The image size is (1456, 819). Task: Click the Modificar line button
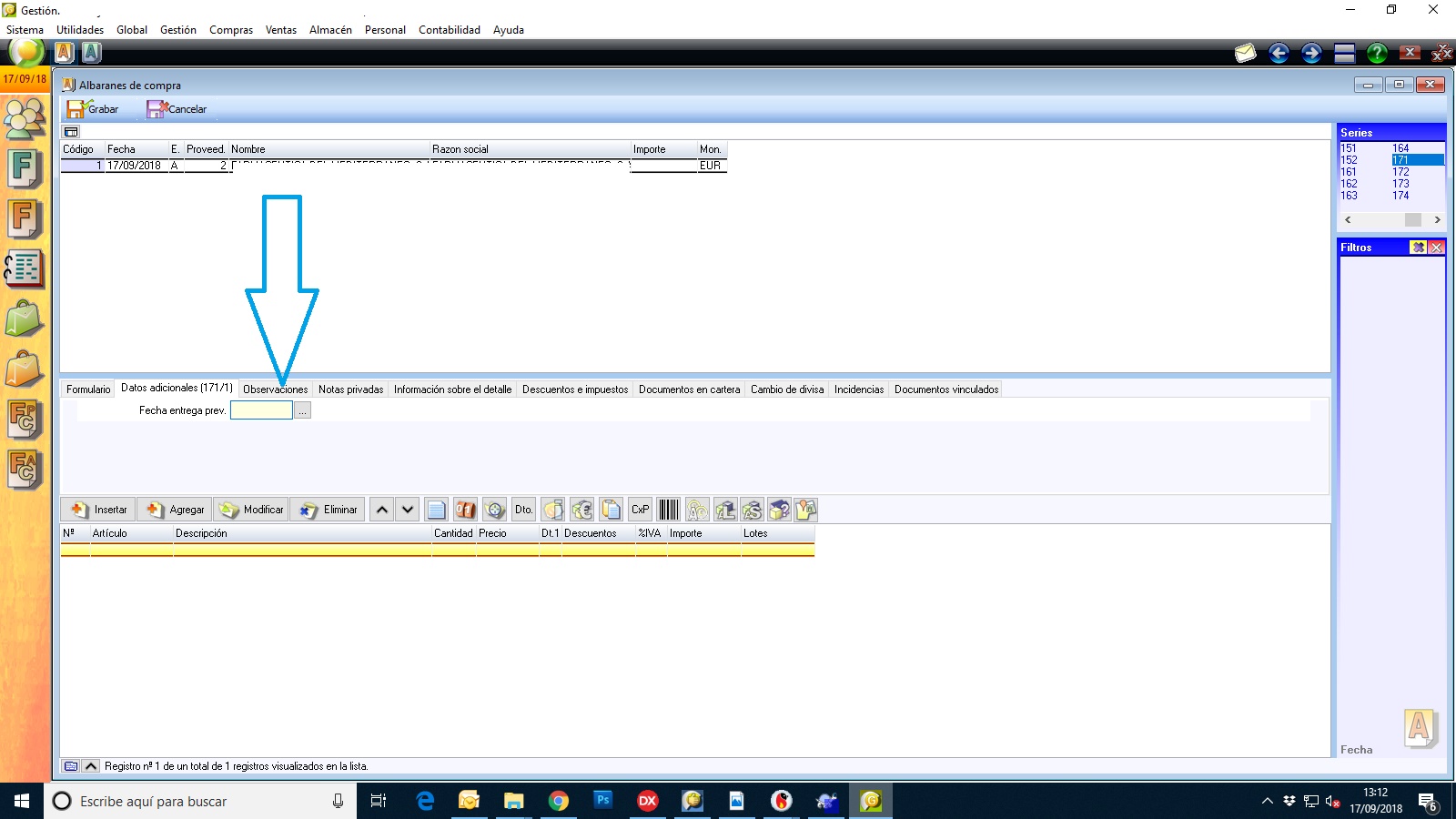pyautogui.click(x=251, y=510)
